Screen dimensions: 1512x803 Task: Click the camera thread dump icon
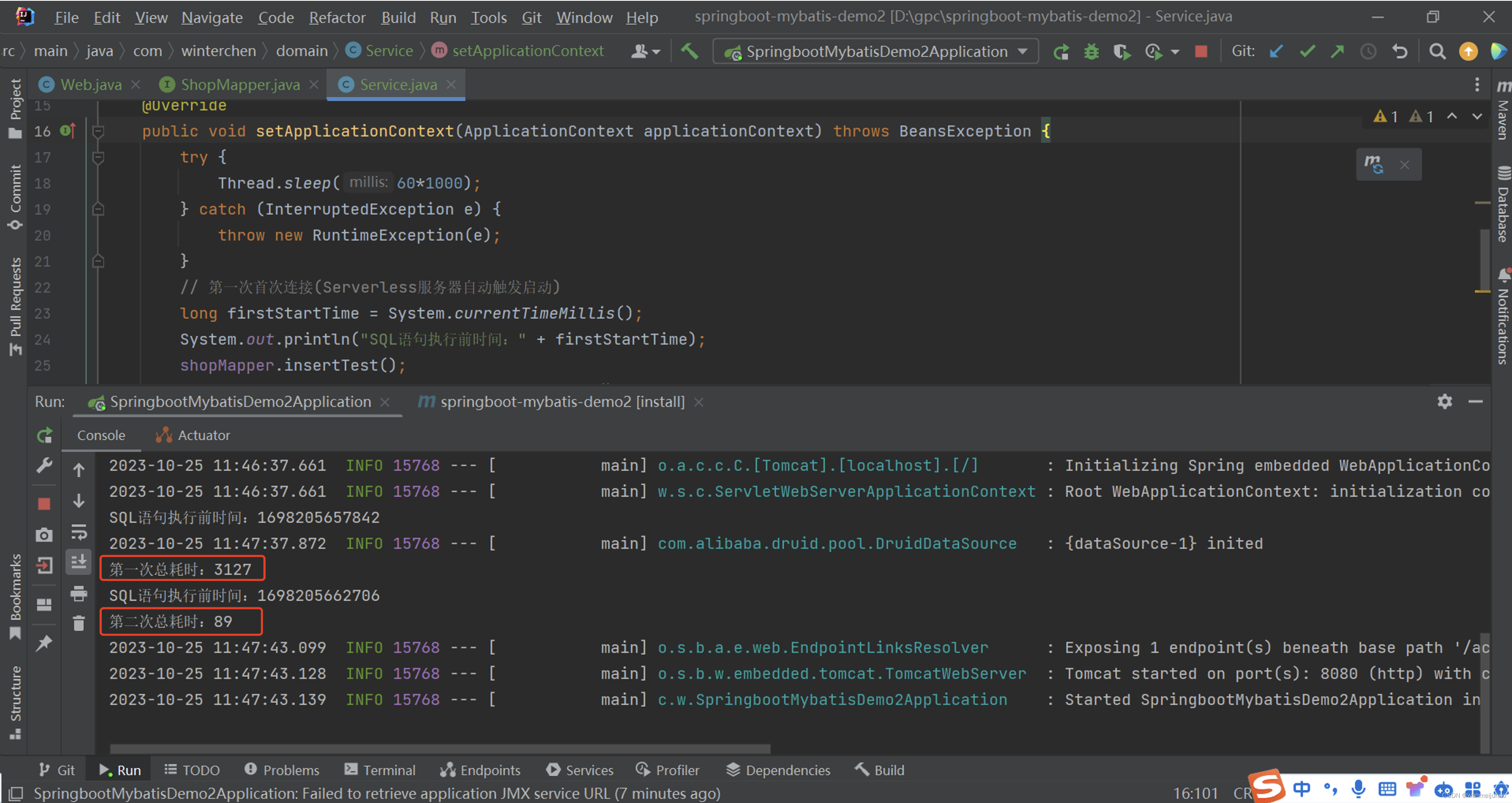(x=44, y=535)
